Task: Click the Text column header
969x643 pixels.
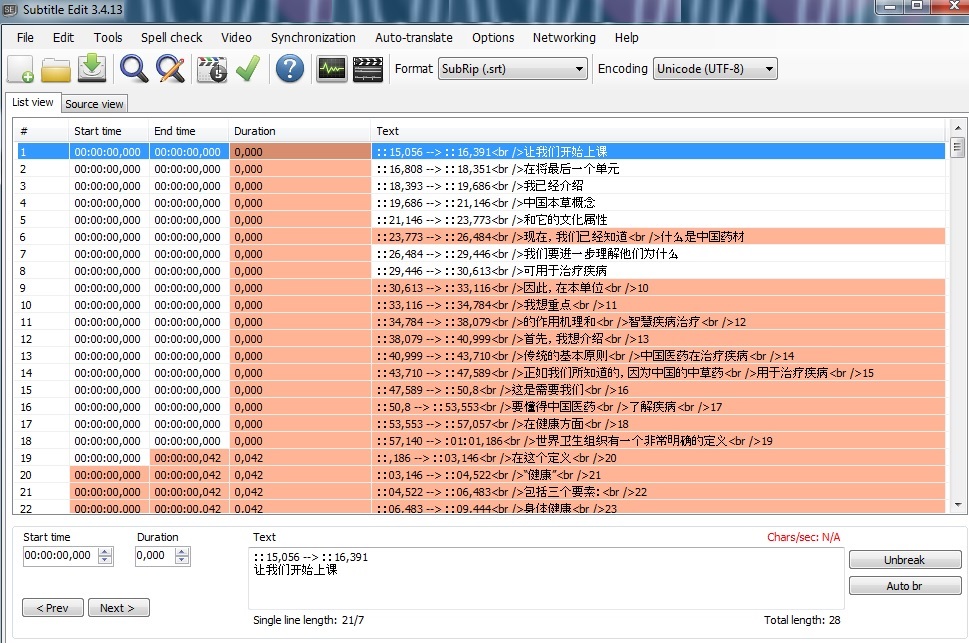Action: coord(658,131)
